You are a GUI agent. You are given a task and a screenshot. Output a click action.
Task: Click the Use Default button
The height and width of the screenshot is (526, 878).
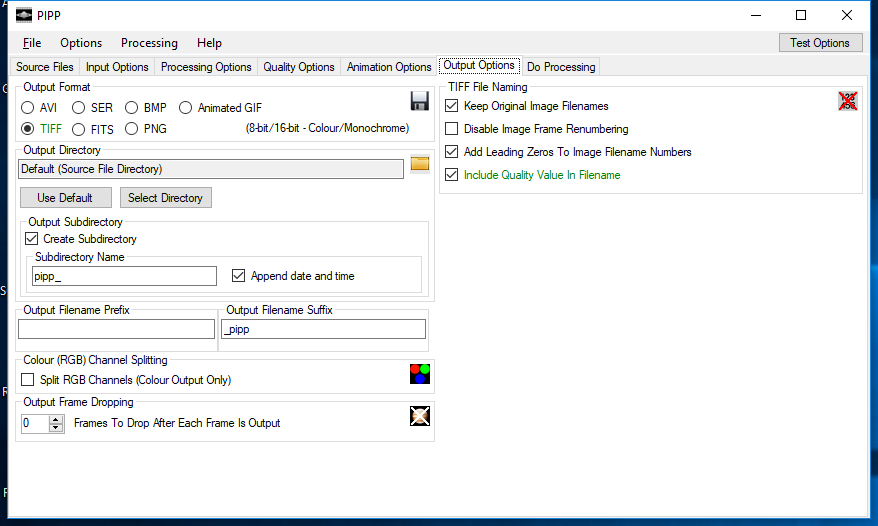(x=66, y=198)
